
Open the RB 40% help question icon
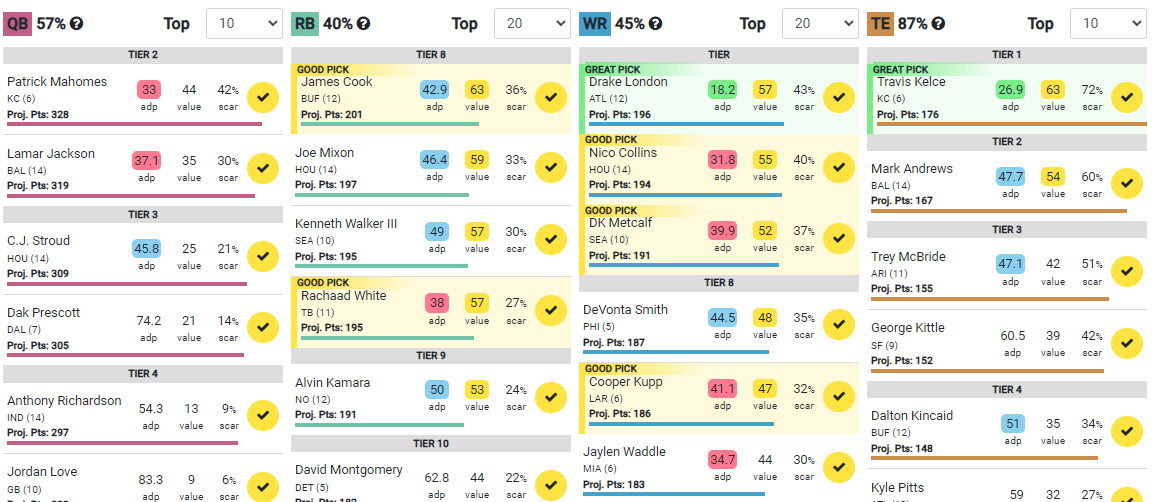[x=363, y=24]
